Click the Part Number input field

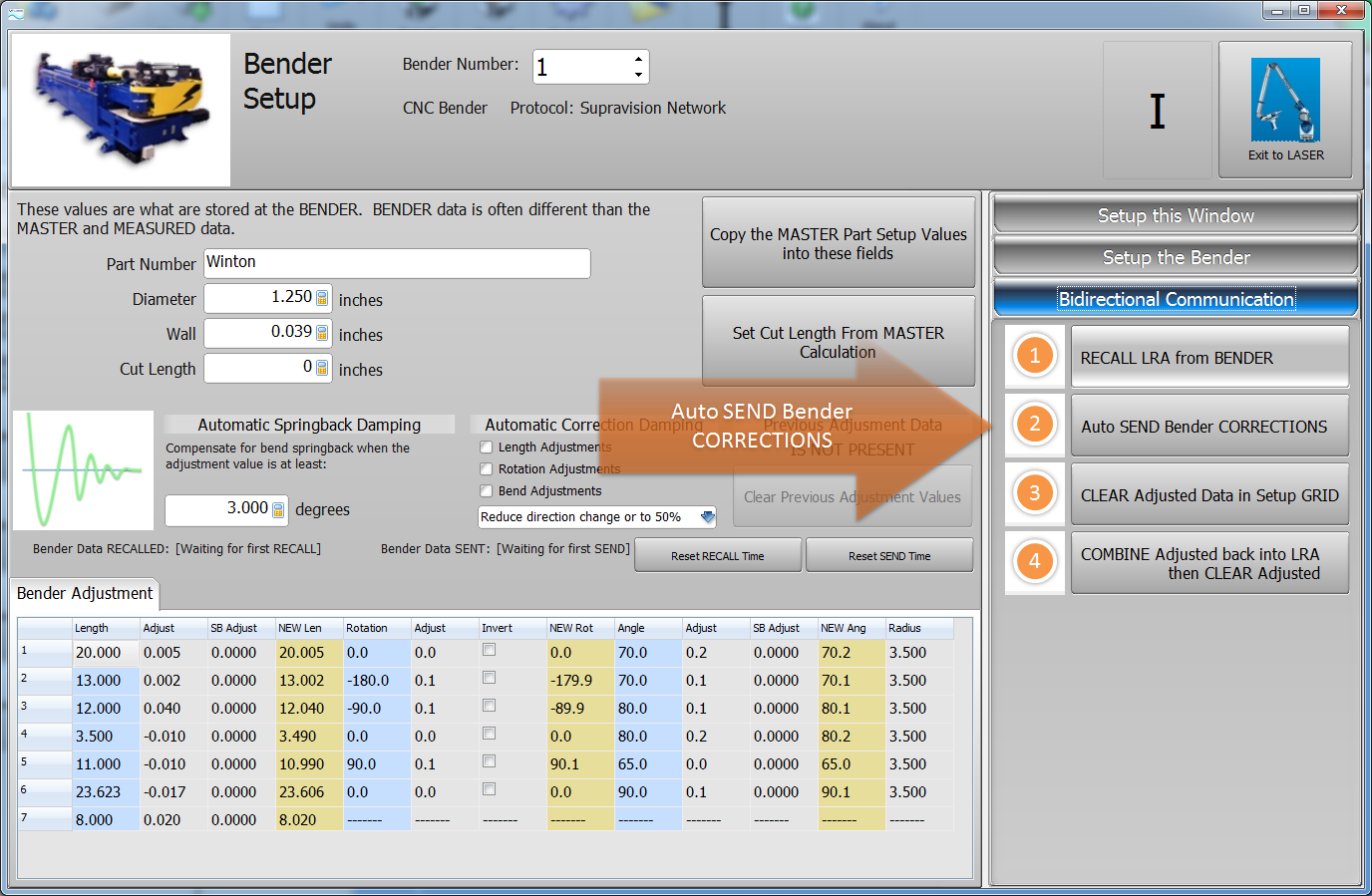tap(397, 263)
